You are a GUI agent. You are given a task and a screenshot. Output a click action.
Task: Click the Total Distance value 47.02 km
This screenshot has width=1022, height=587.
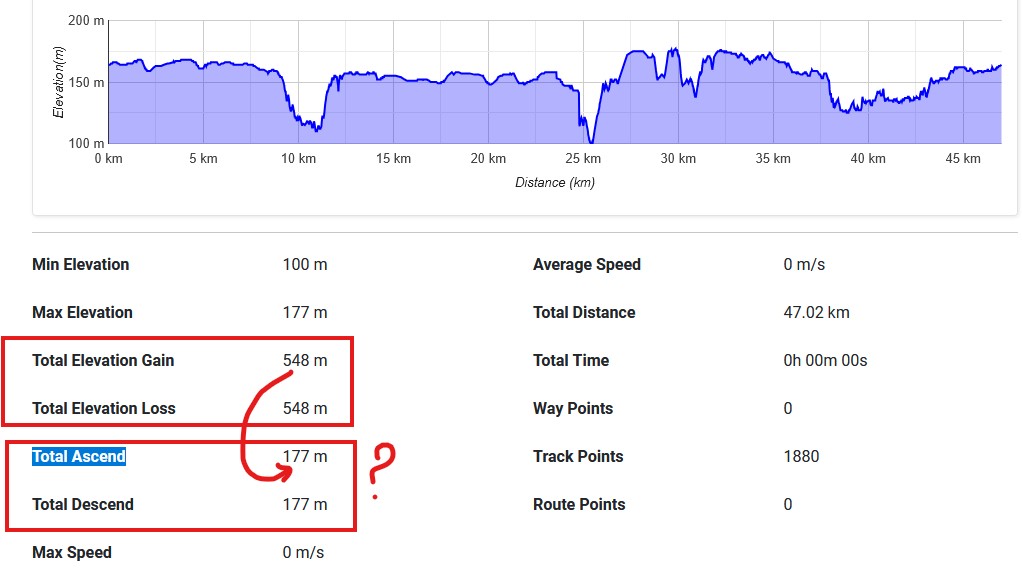click(x=816, y=313)
